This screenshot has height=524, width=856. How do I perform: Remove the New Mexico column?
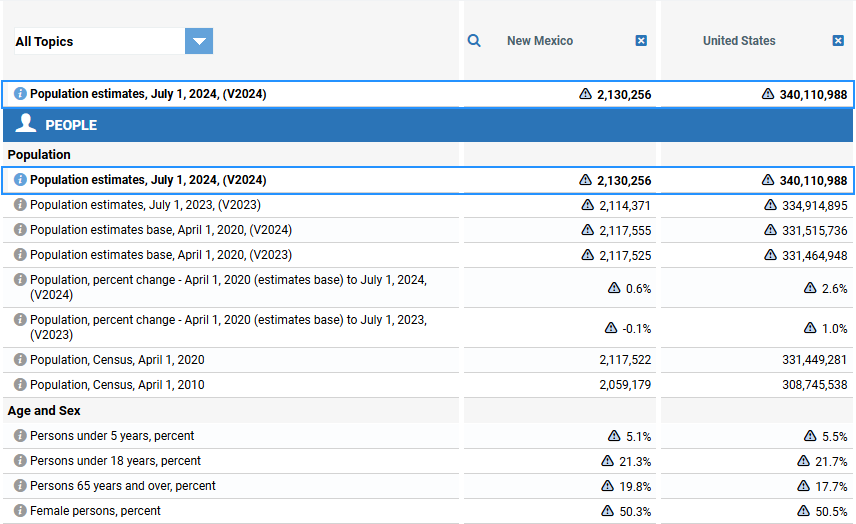pos(641,41)
